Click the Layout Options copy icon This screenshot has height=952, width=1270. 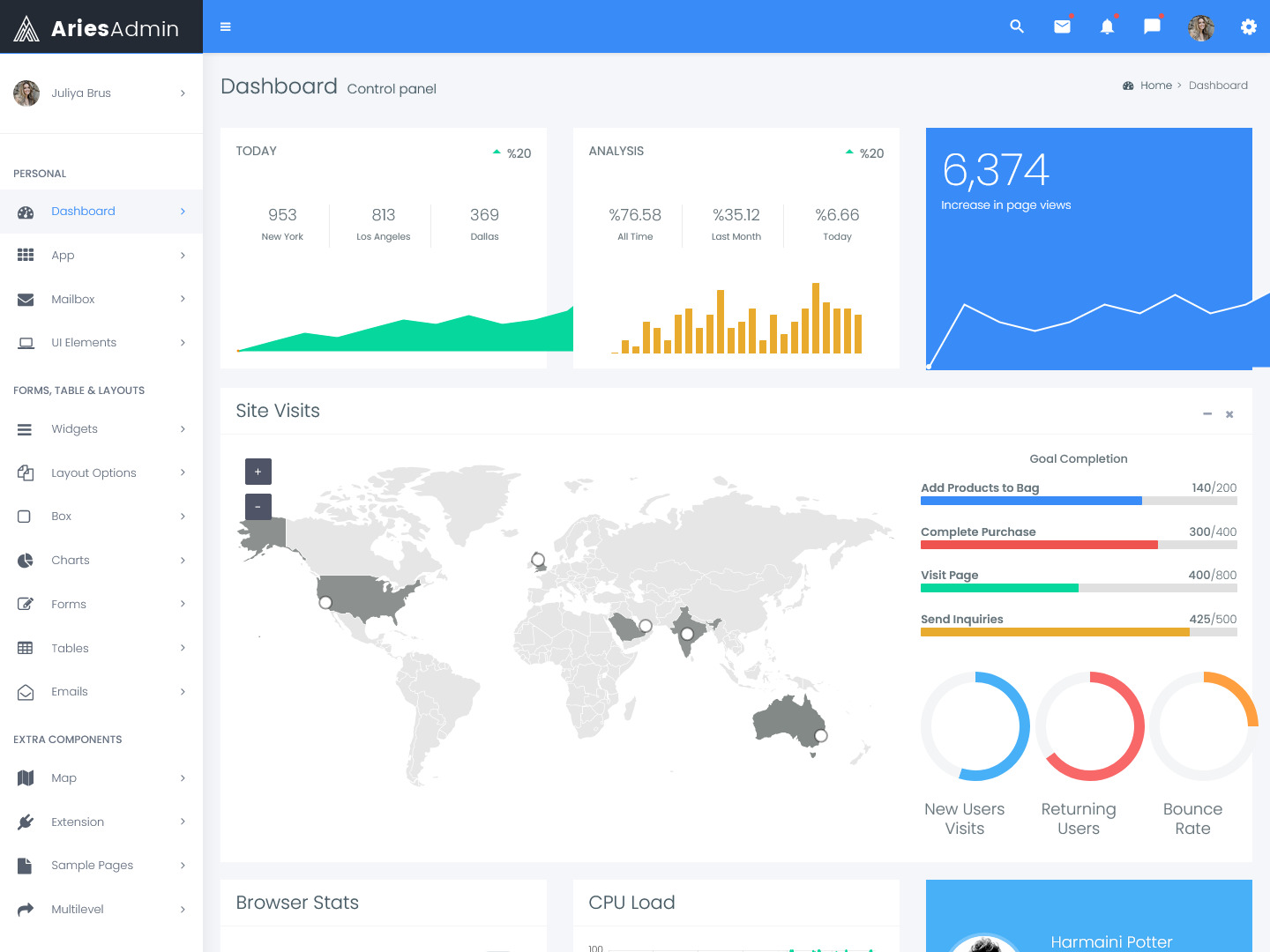point(26,472)
